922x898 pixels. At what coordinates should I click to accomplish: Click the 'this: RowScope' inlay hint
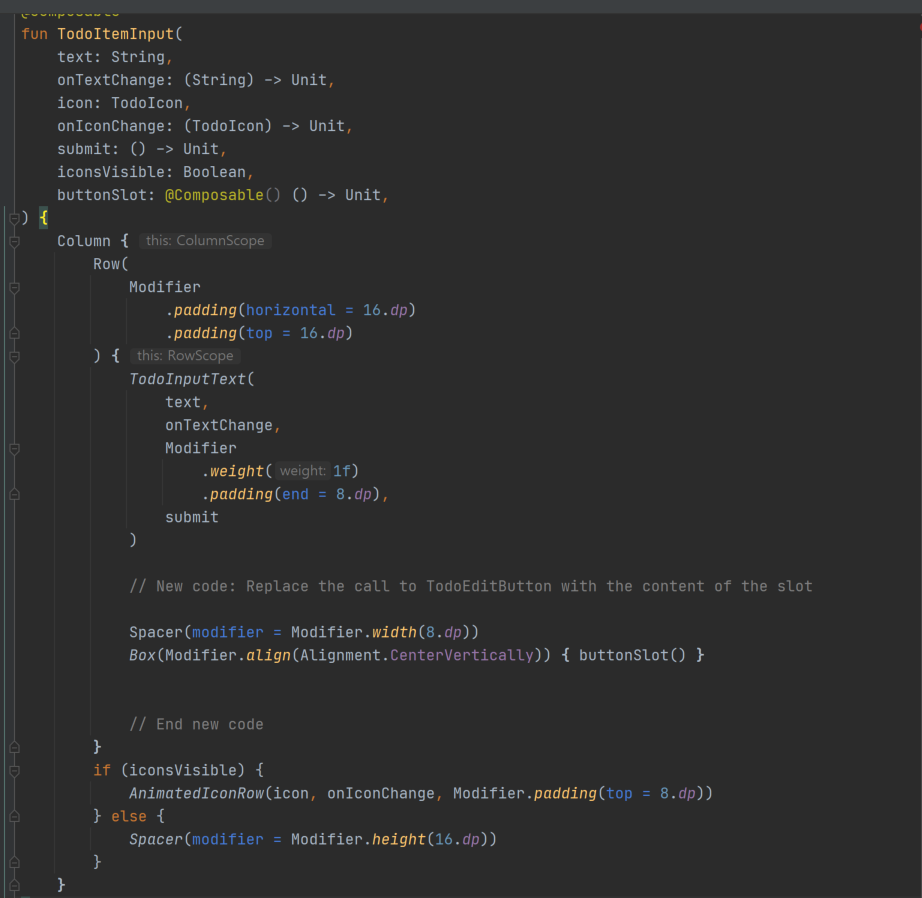(185, 356)
